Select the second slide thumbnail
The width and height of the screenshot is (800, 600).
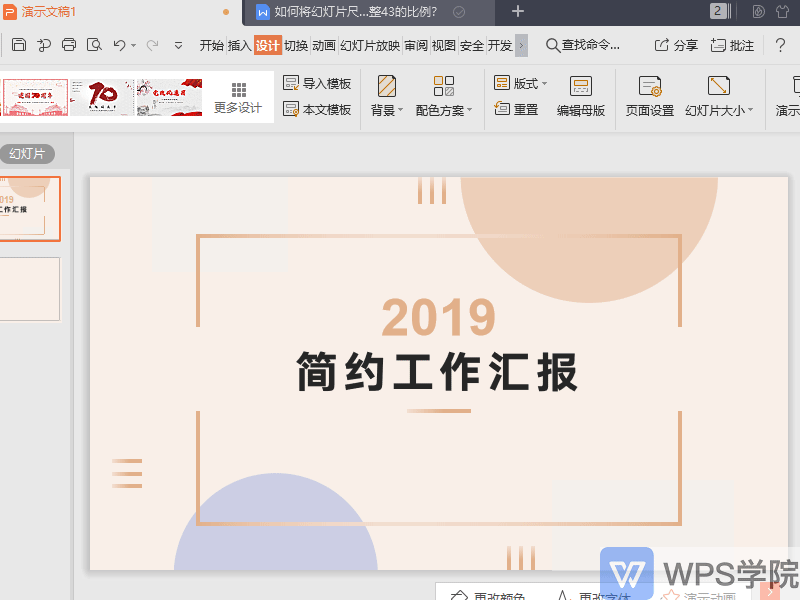[31, 289]
